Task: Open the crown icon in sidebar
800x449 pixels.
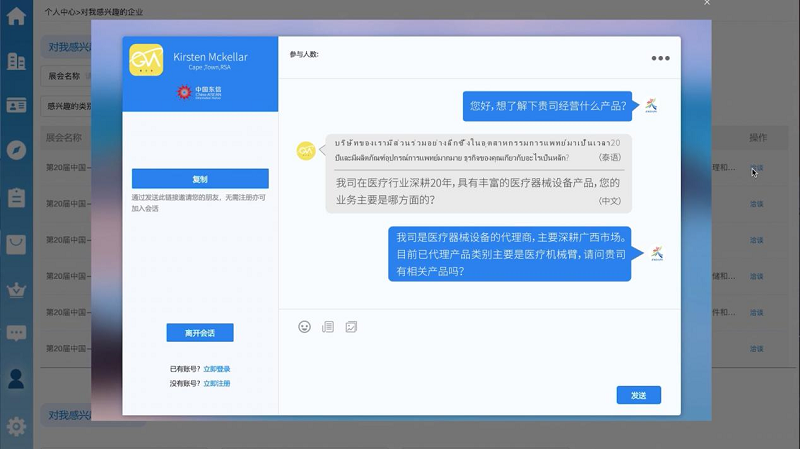Action: [x=16, y=290]
